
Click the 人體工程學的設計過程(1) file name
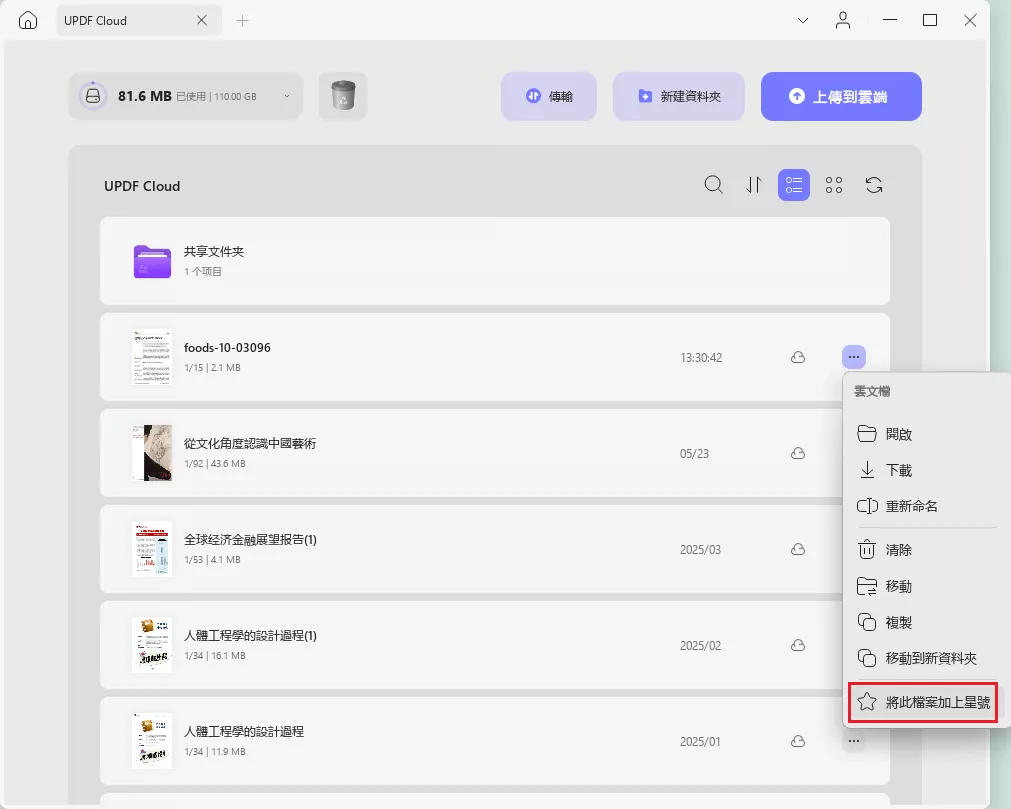250,636
